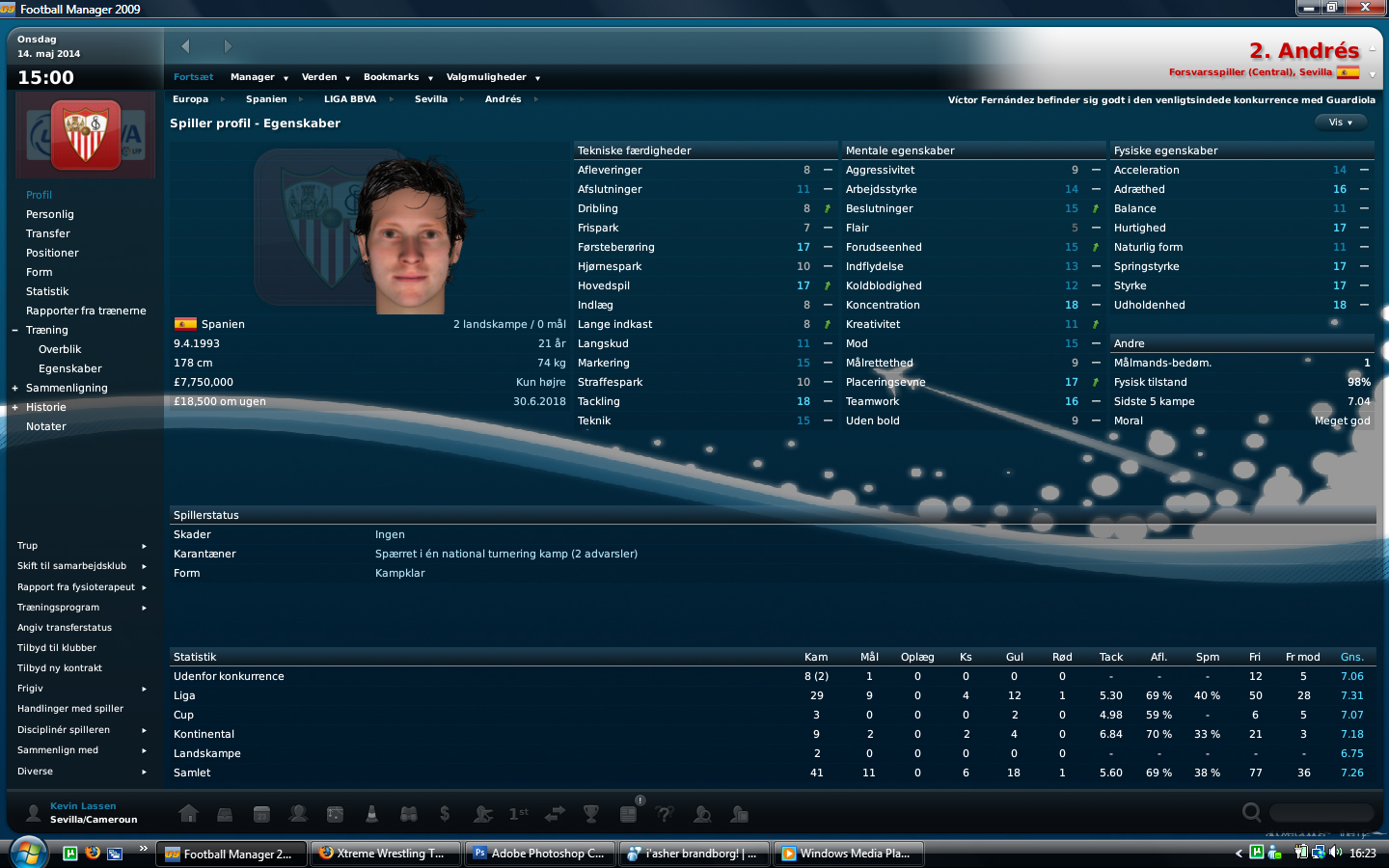Sort by the Gns. column header
This screenshot has height=868, width=1389.
[x=1351, y=657]
